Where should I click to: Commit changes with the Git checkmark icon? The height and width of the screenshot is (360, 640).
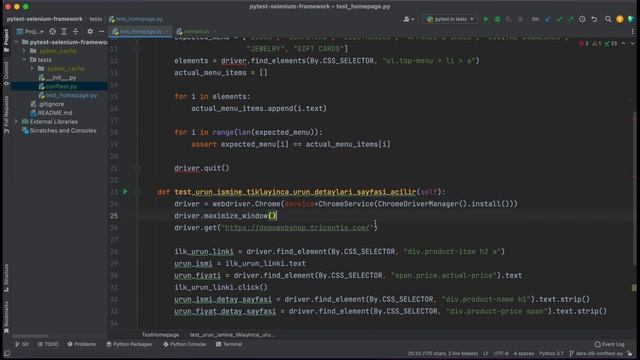click(559, 19)
